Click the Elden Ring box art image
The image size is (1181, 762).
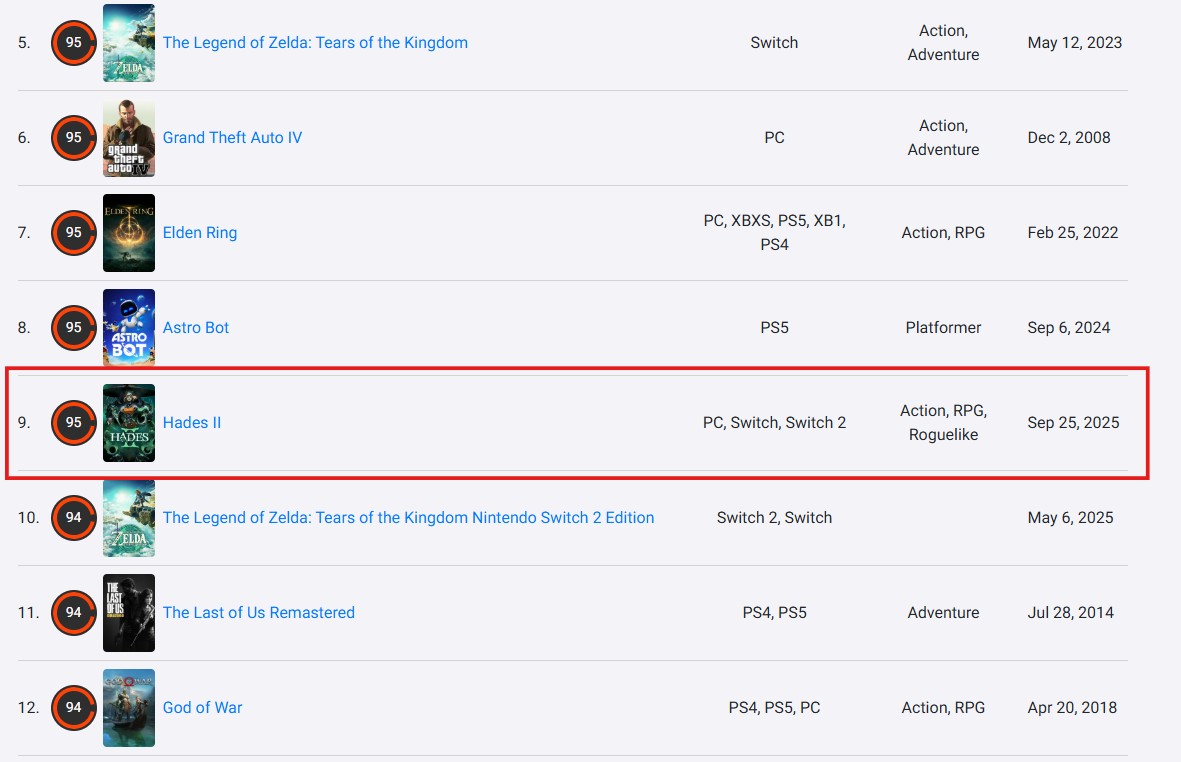coord(128,232)
